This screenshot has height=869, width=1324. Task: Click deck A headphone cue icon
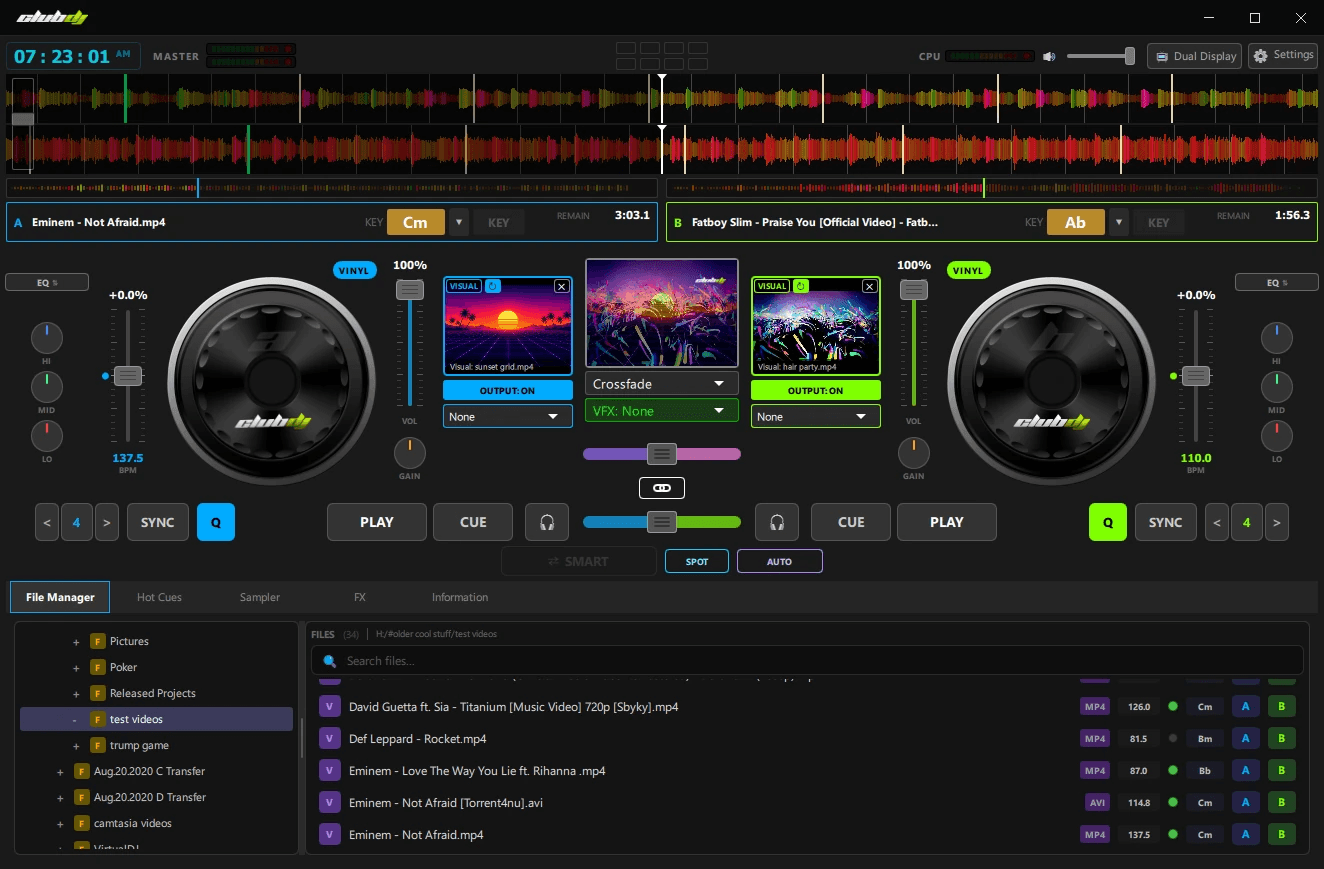(x=547, y=522)
